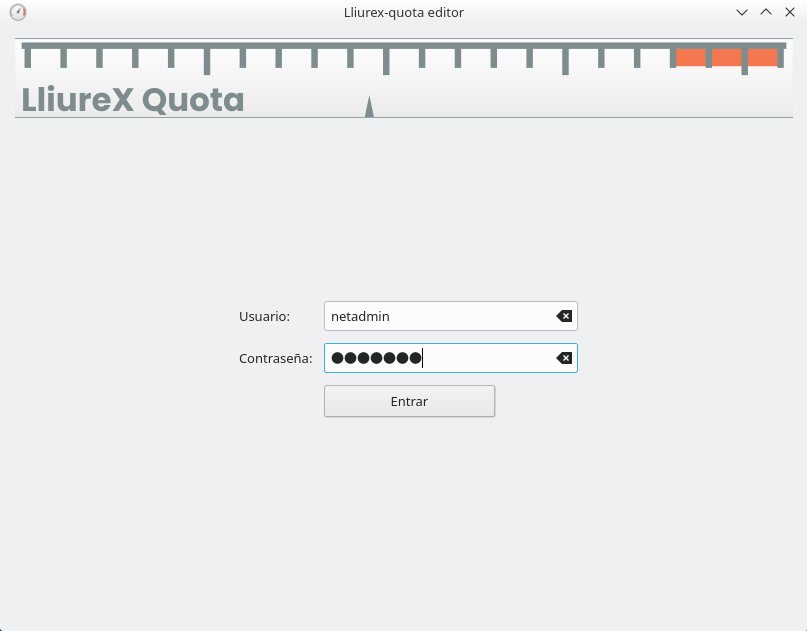Maximize the Lliurex-quota editor window

(x=766, y=12)
